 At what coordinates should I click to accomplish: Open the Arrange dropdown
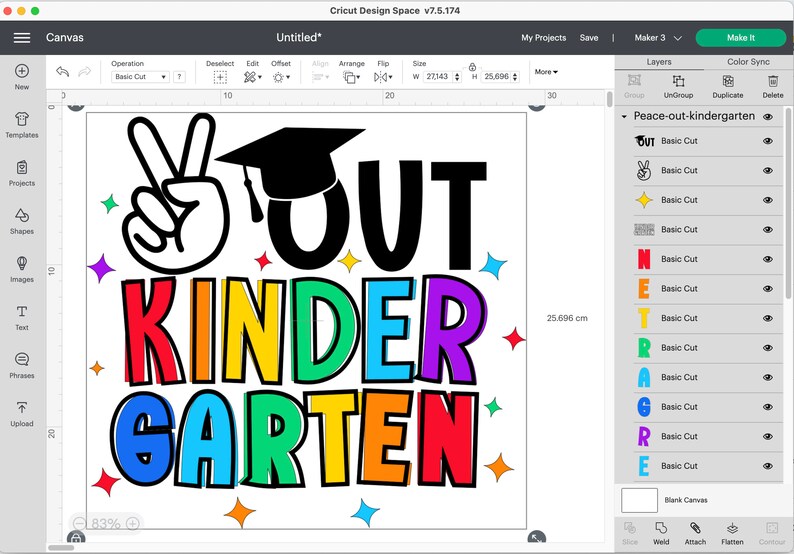tap(351, 77)
